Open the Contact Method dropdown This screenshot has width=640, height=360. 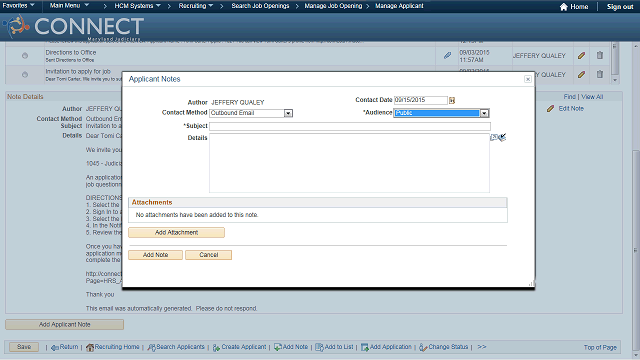[288, 113]
